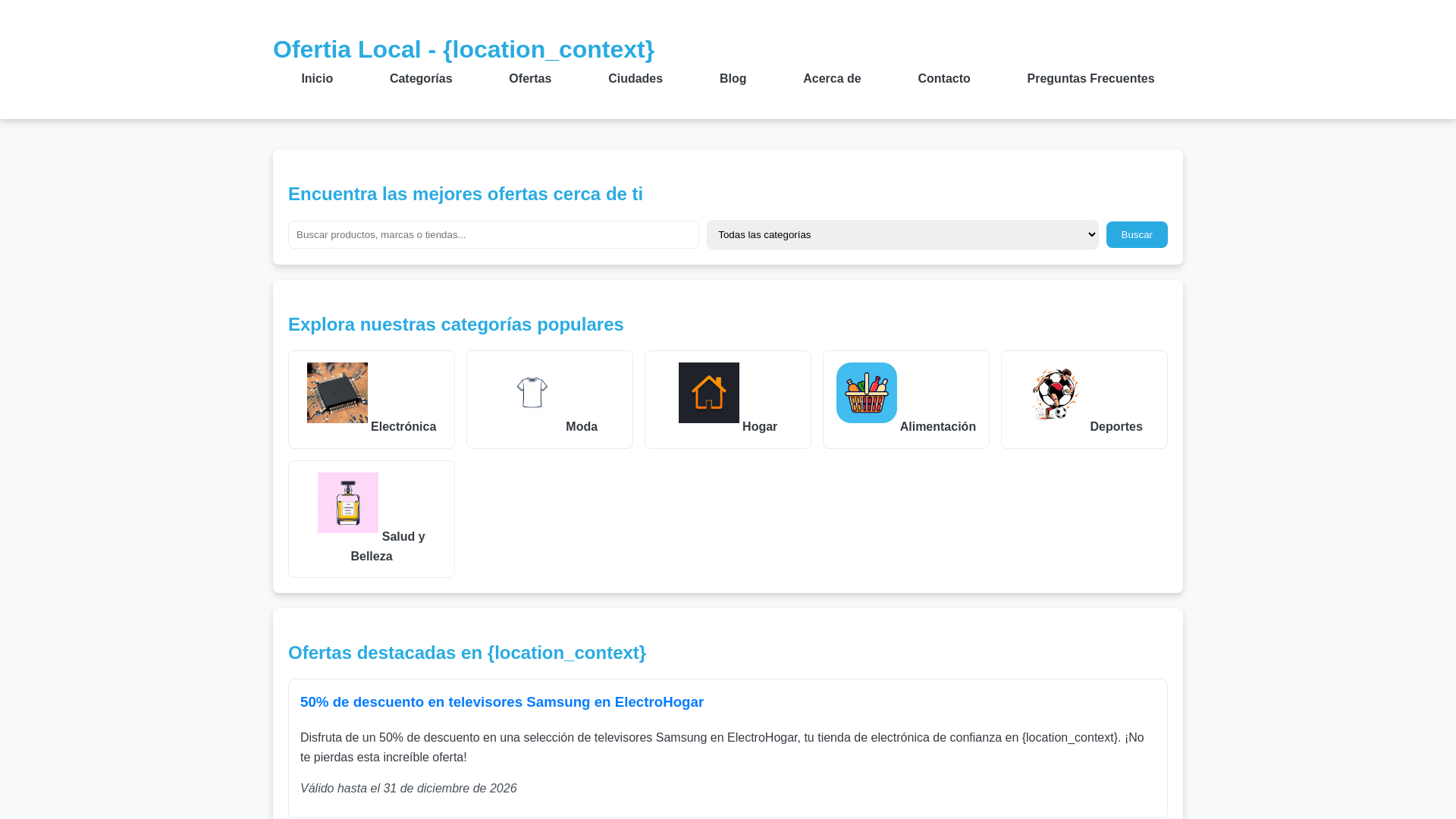Viewport: 1456px width, 819px height.
Task: Open Preguntas Frecuentes nav item
Action: click(x=1090, y=79)
